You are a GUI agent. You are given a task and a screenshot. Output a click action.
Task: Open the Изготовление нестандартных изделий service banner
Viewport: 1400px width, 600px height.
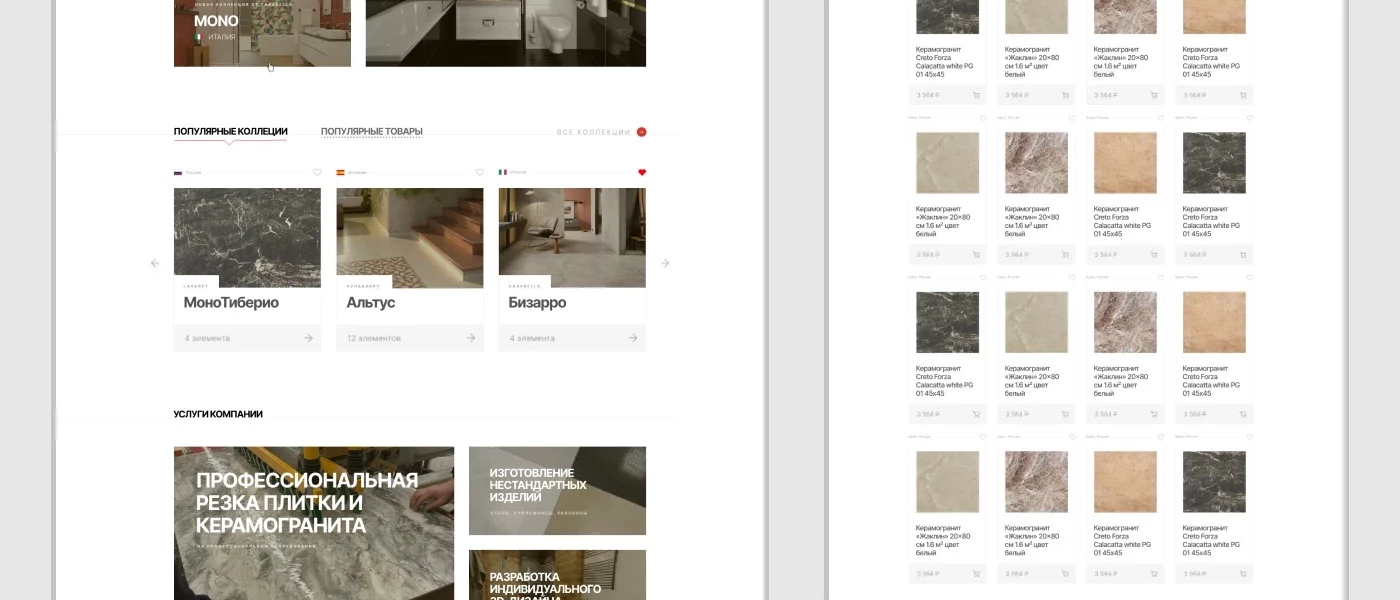coord(557,490)
